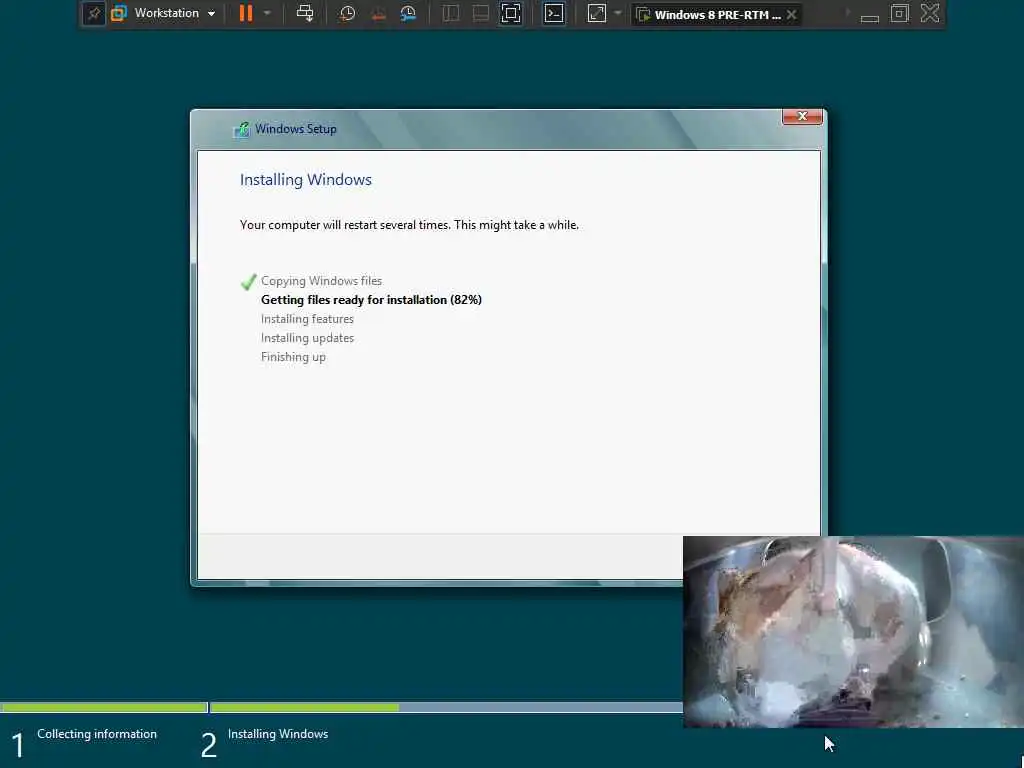Screen dimensions: 1024x768
Task: Open the snapshot manager
Action: click(x=408, y=13)
